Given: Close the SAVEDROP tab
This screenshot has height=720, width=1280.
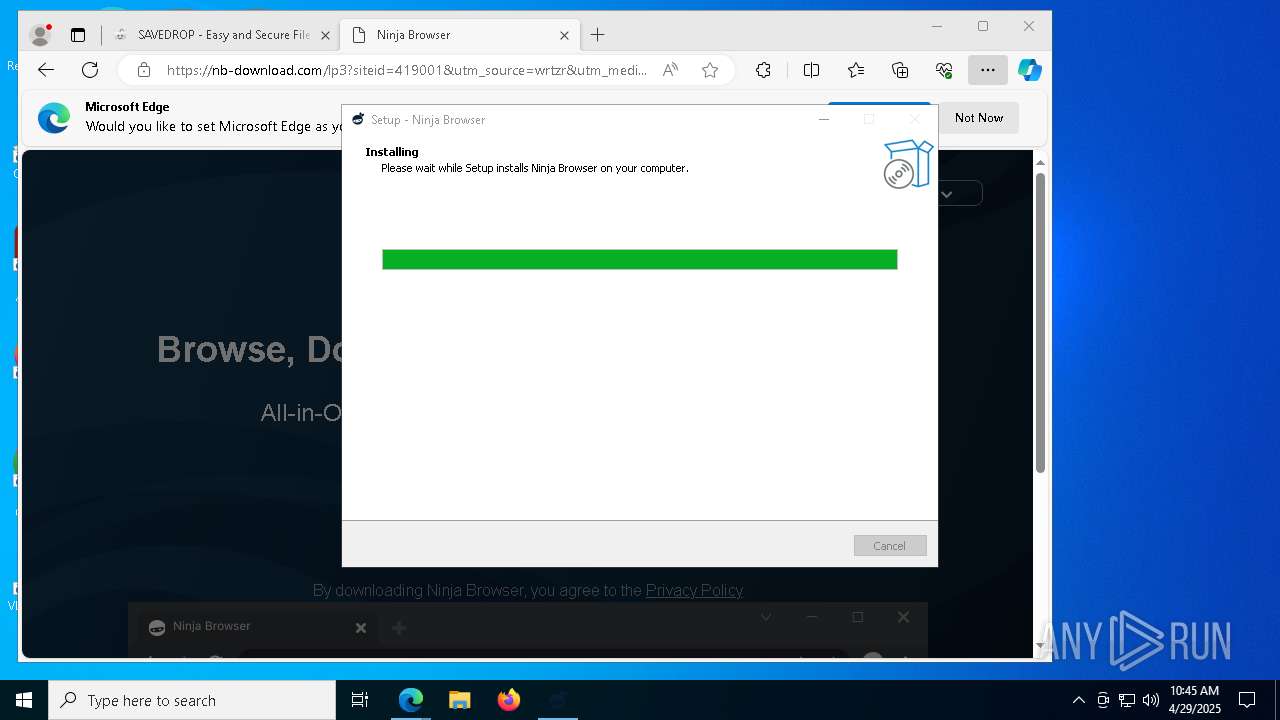Looking at the screenshot, I should coord(325,35).
